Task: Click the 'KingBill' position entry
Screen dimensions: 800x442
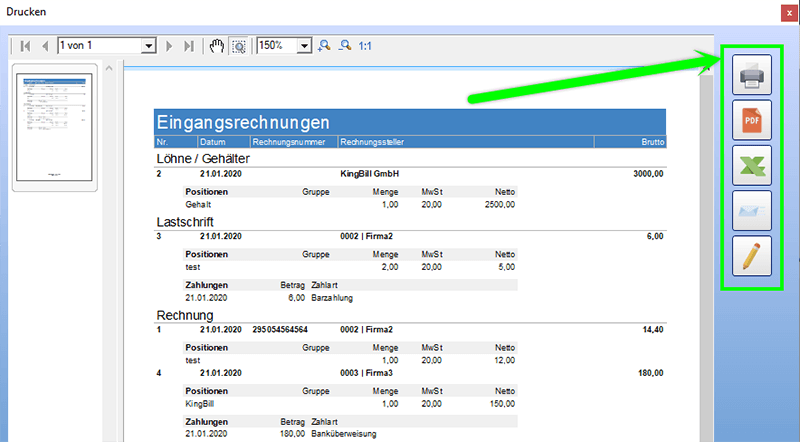Action: coord(199,404)
